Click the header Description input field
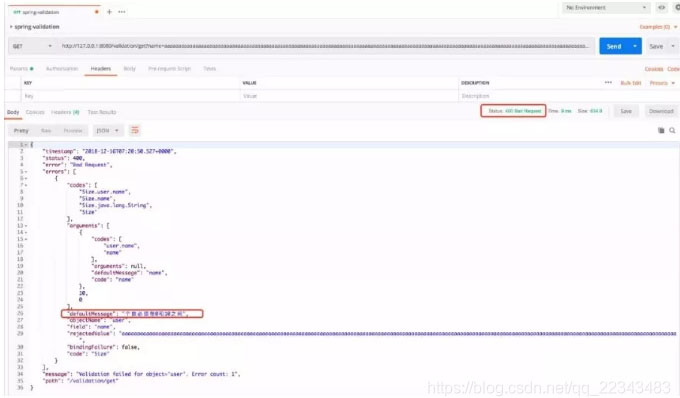 coord(568,96)
